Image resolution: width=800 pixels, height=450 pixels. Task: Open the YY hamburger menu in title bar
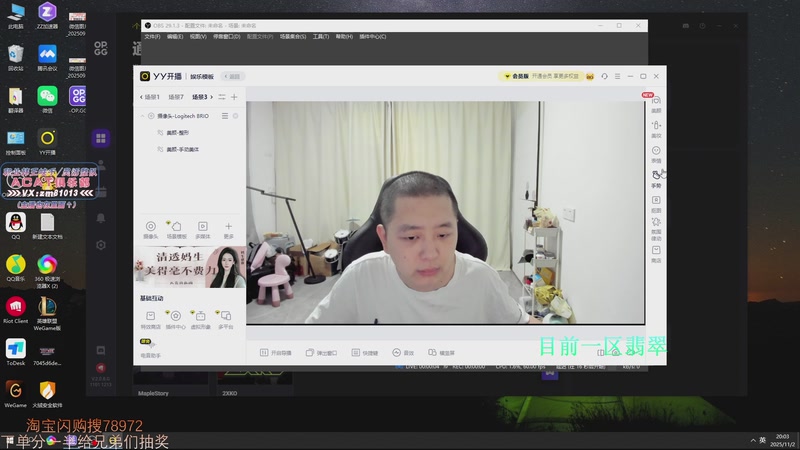(617, 76)
